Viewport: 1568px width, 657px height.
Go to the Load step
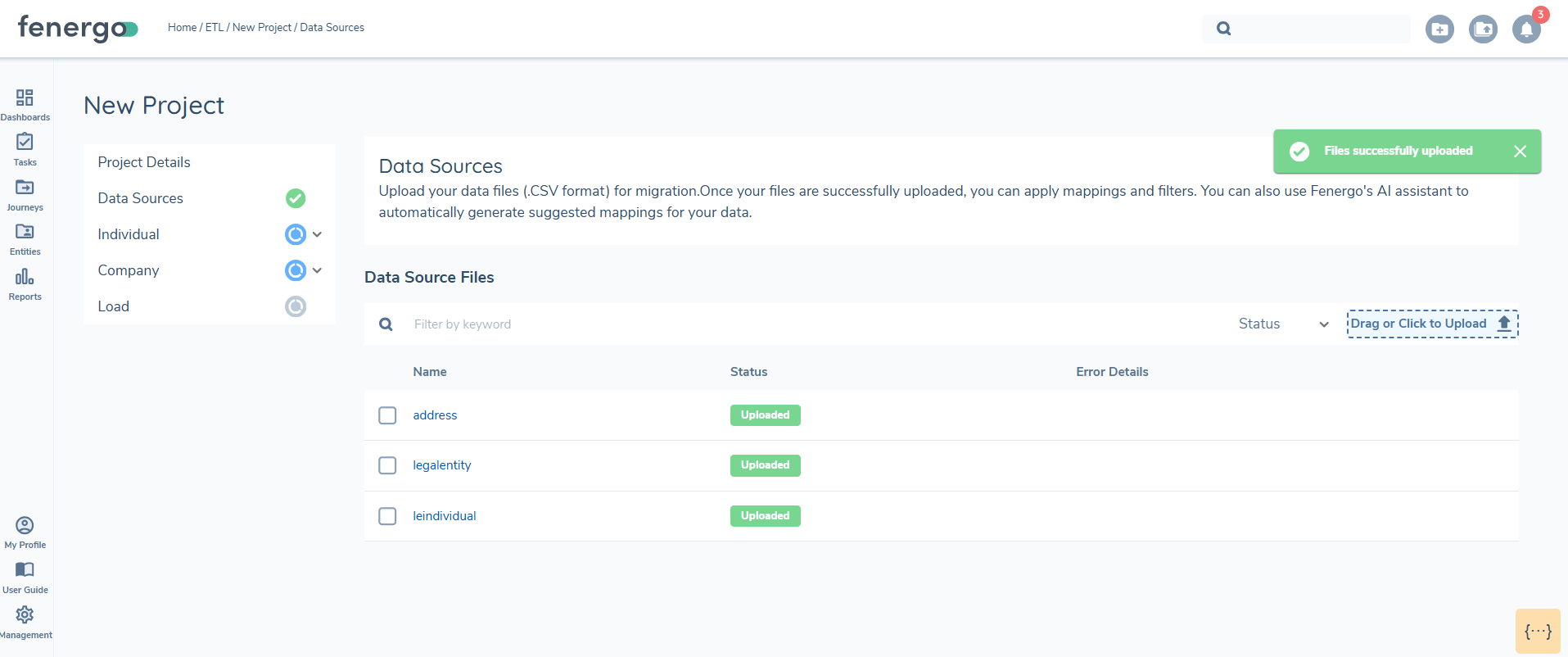[114, 306]
